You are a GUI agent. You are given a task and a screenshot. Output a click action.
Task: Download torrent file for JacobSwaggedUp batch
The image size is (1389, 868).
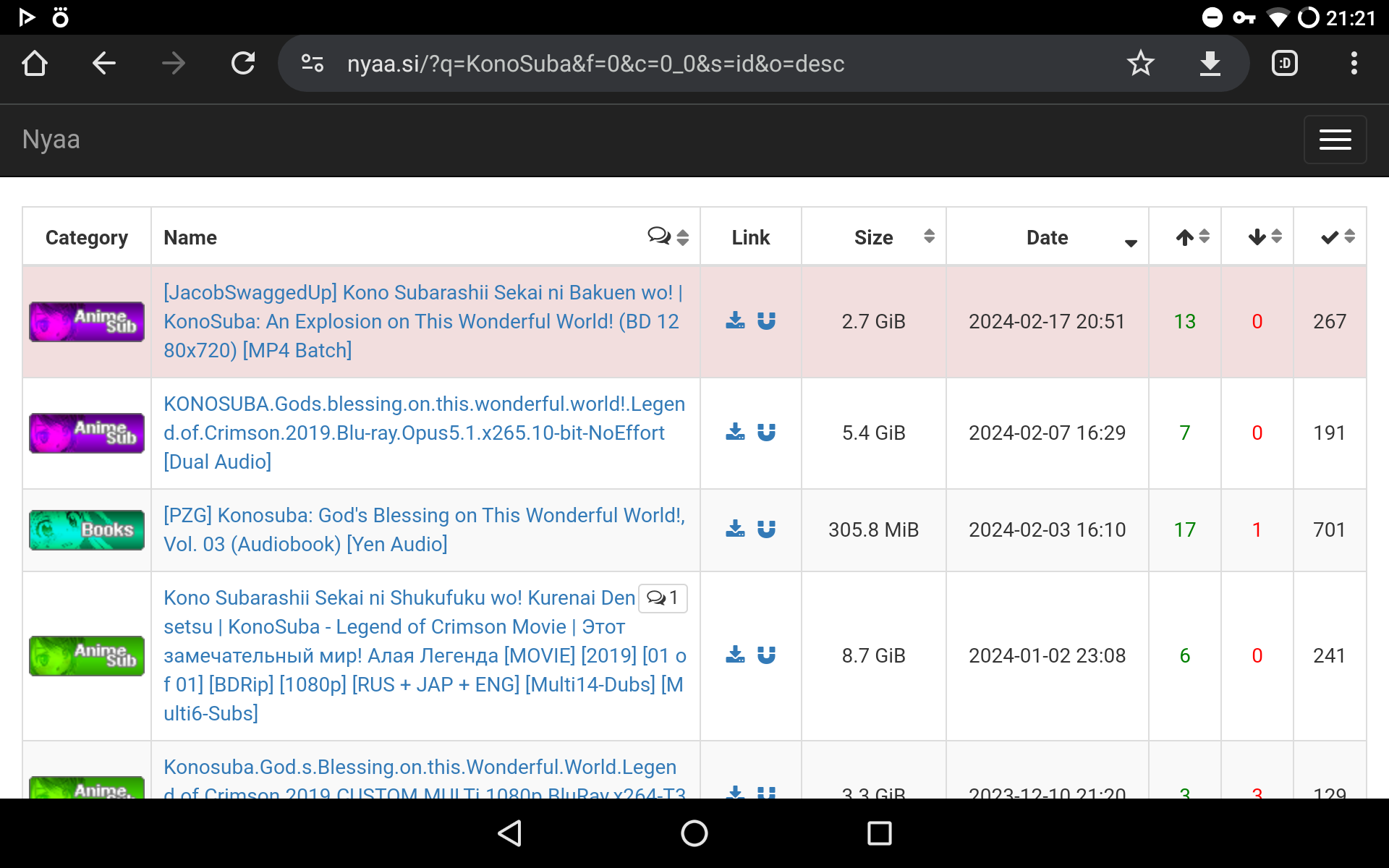pyautogui.click(x=735, y=320)
